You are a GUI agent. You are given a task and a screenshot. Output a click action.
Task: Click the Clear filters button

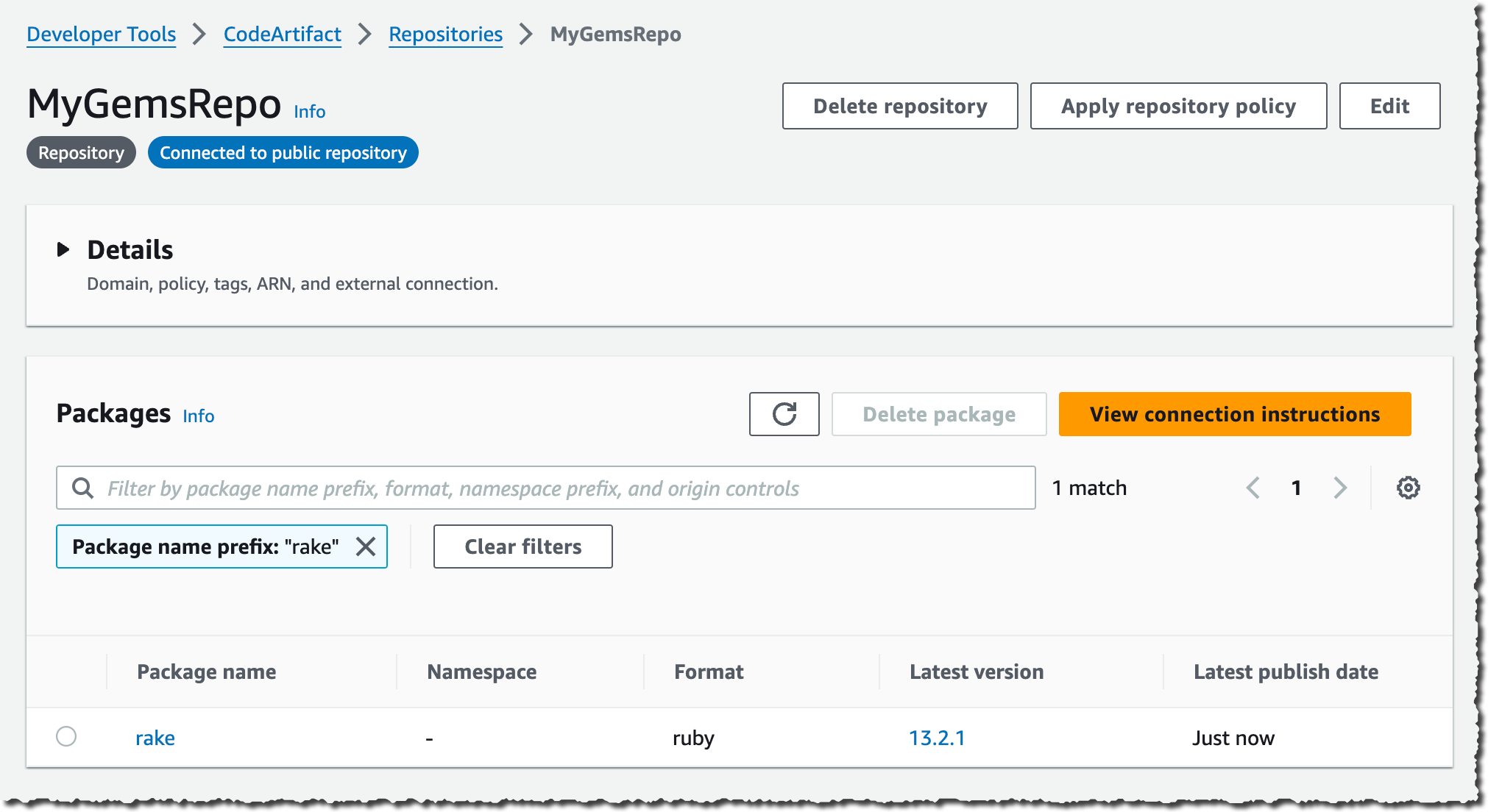click(x=522, y=546)
